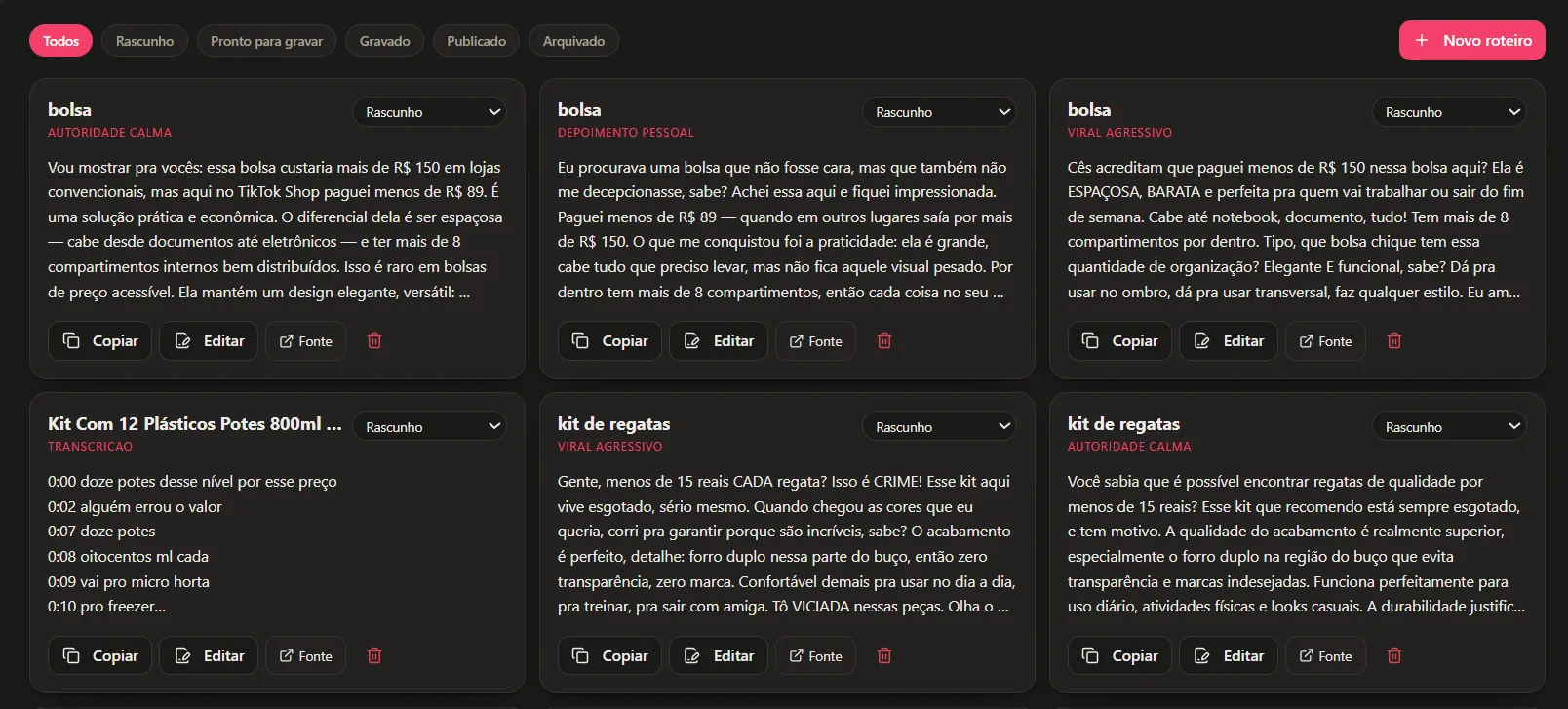1568x709 pixels.
Task: Show scripts in Pronto para gravar
Action: click(x=266, y=41)
